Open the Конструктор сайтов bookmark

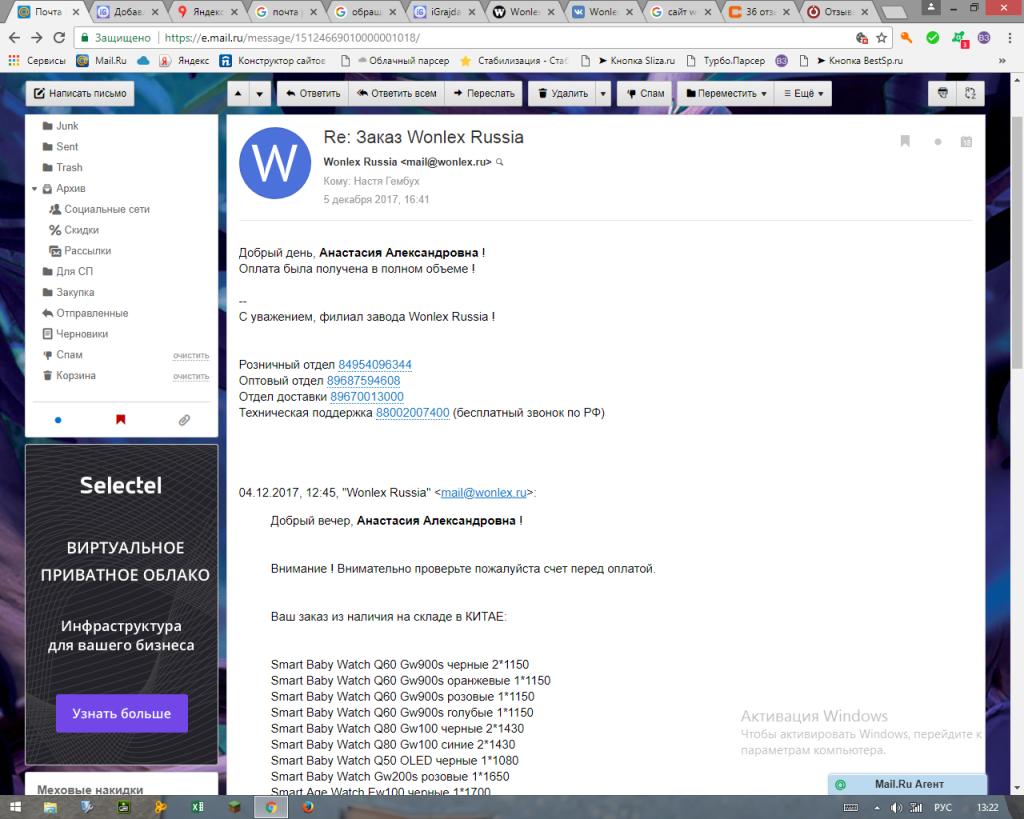pyautogui.click(x=272, y=61)
